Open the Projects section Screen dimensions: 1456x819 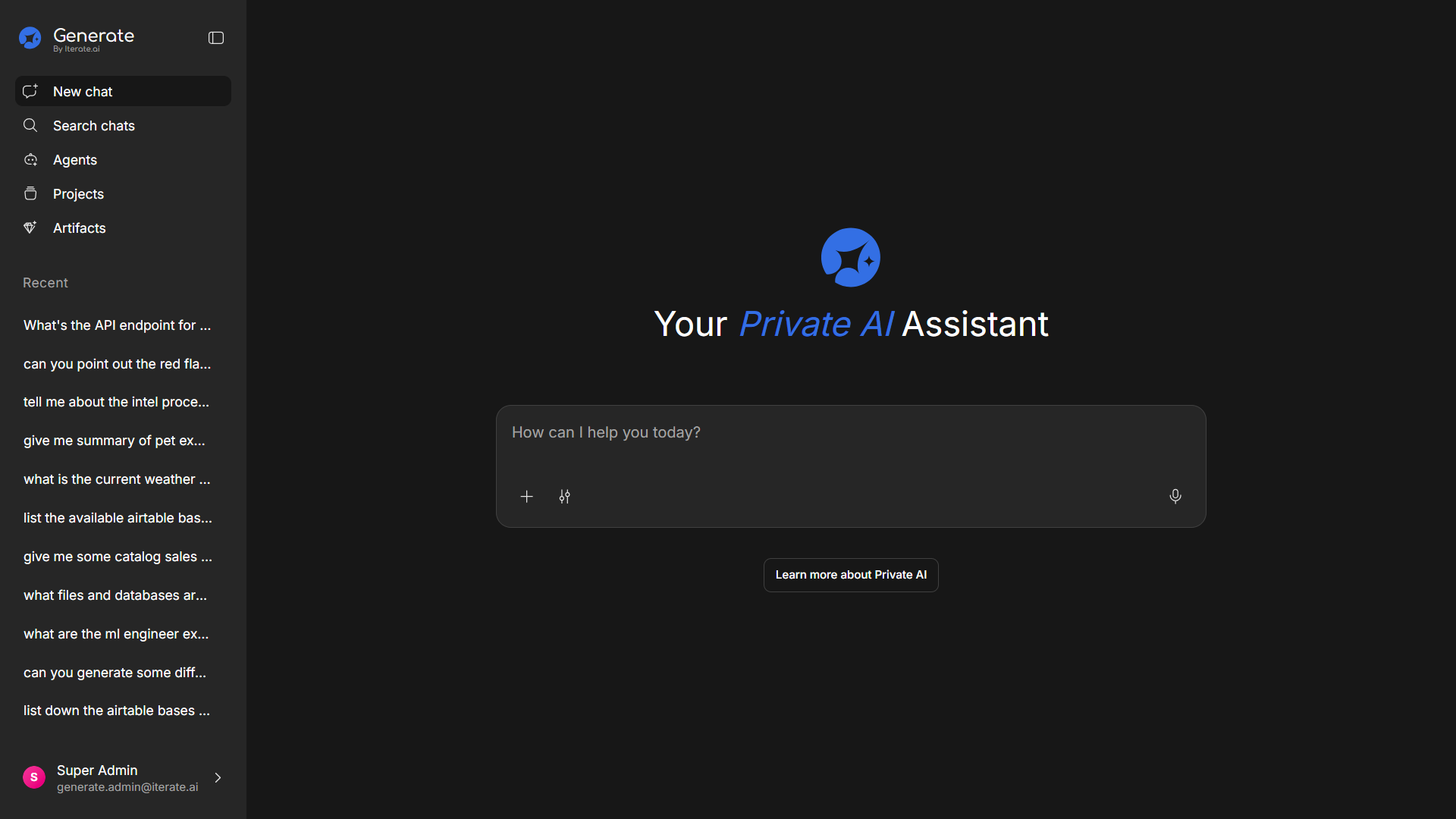pos(78,194)
